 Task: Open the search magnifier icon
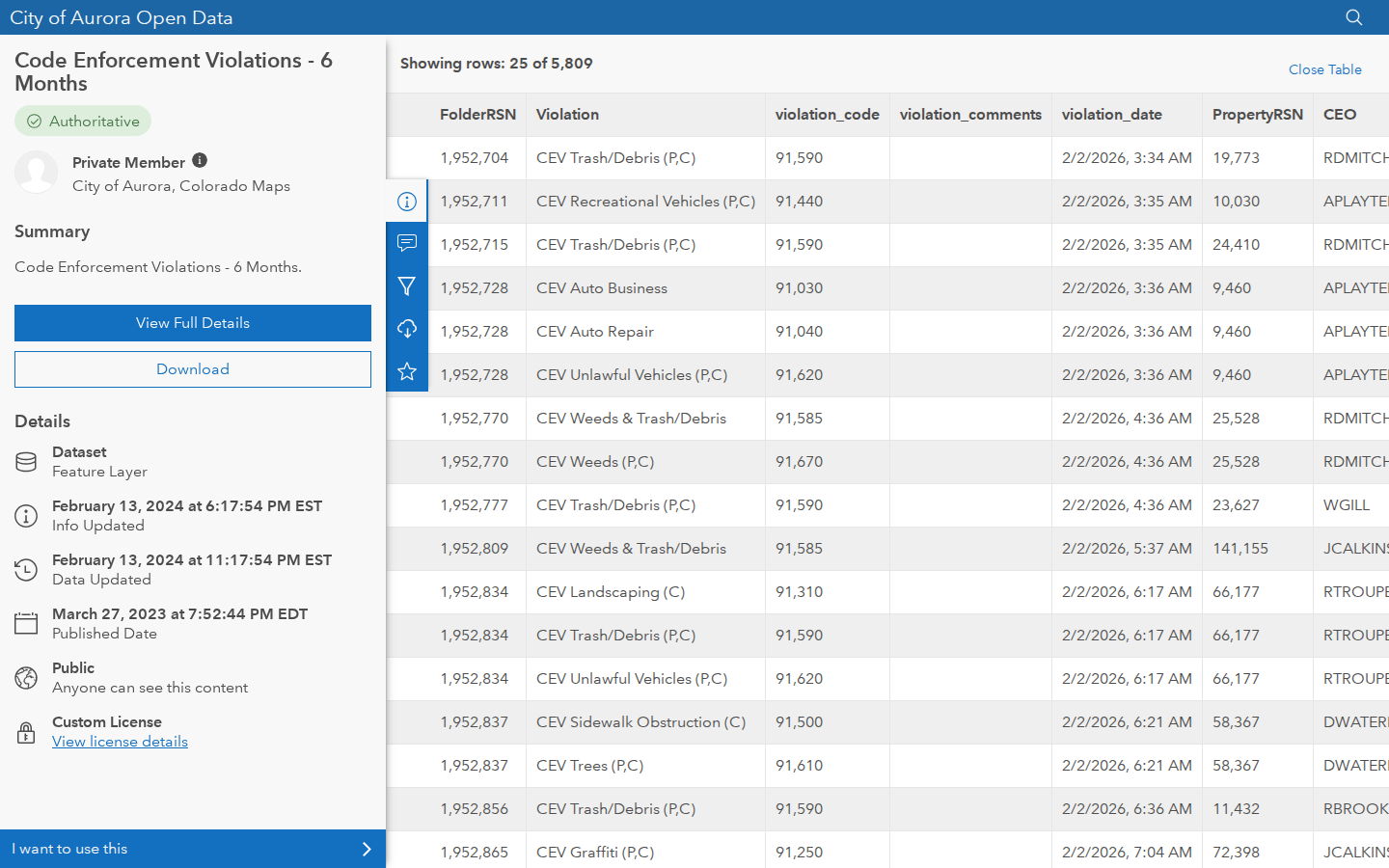pyautogui.click(x=1354, y=17)
